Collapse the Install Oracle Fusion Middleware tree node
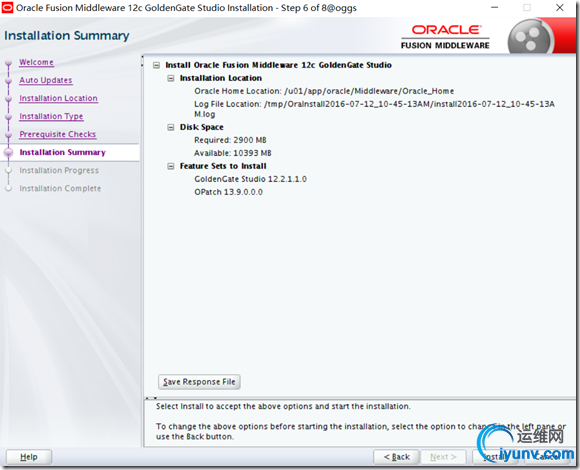 [156, 65]
